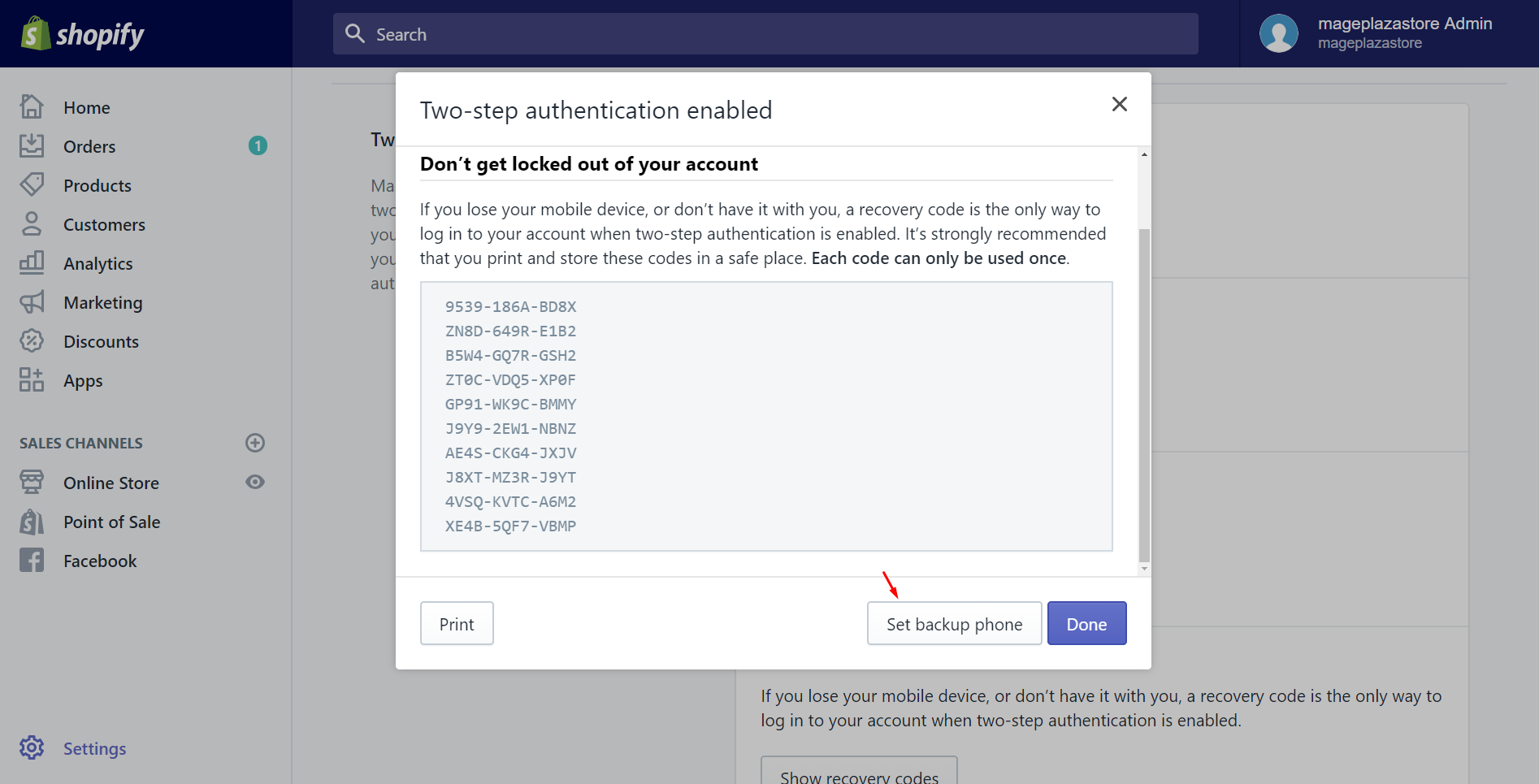
Task: Close the two-step authentication dialog
Action: pyautogui.click(x=1119, y=104)
